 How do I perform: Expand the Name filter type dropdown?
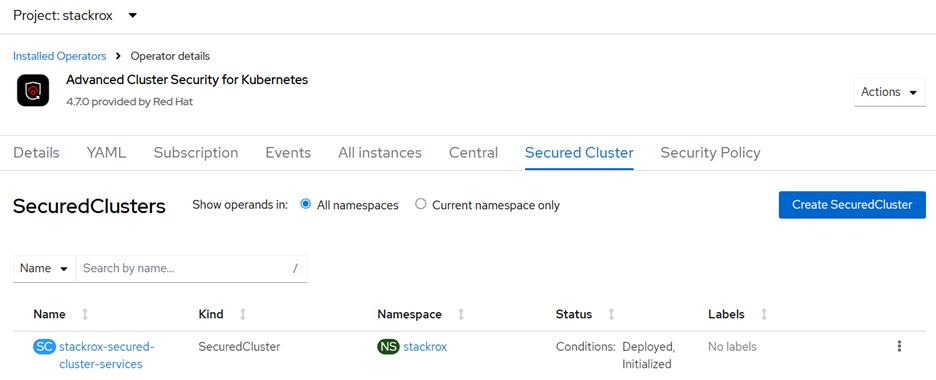44,268
